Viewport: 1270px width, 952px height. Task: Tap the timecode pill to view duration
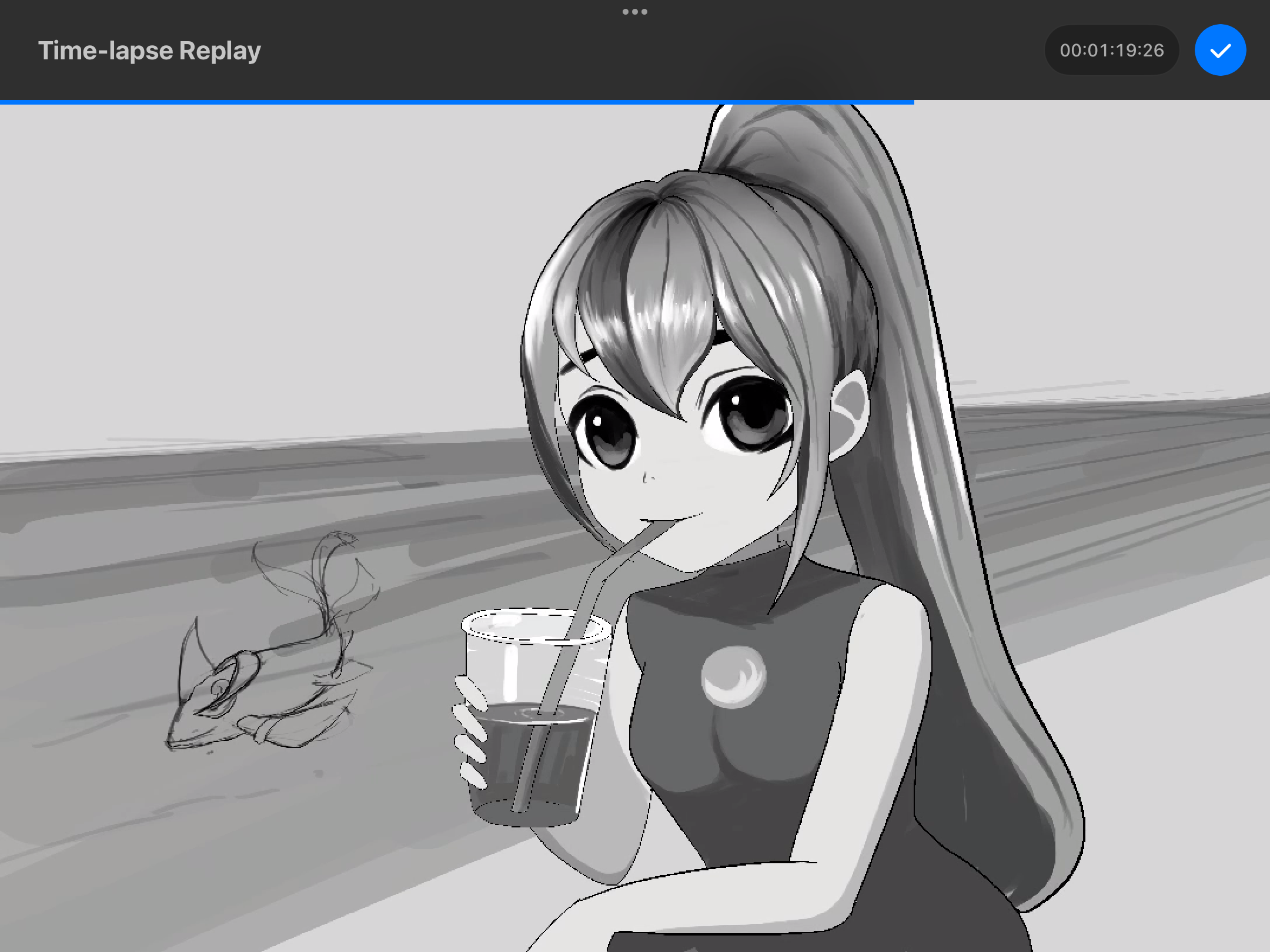1112,51
